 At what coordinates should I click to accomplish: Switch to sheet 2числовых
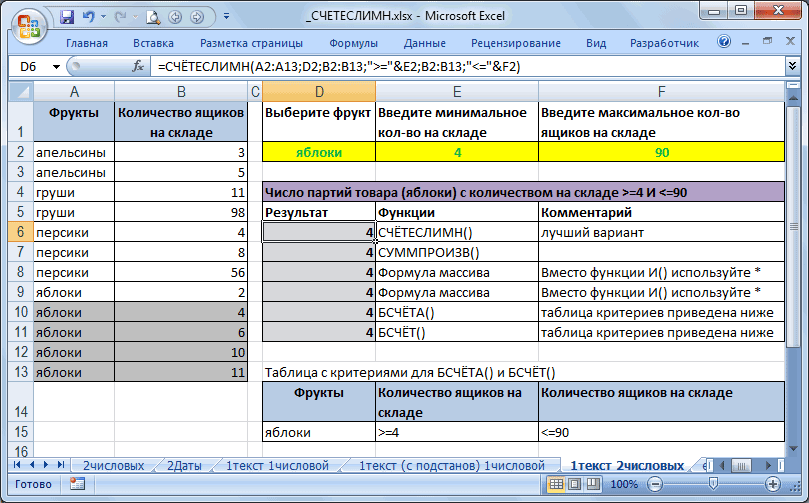tap(114, 465)
